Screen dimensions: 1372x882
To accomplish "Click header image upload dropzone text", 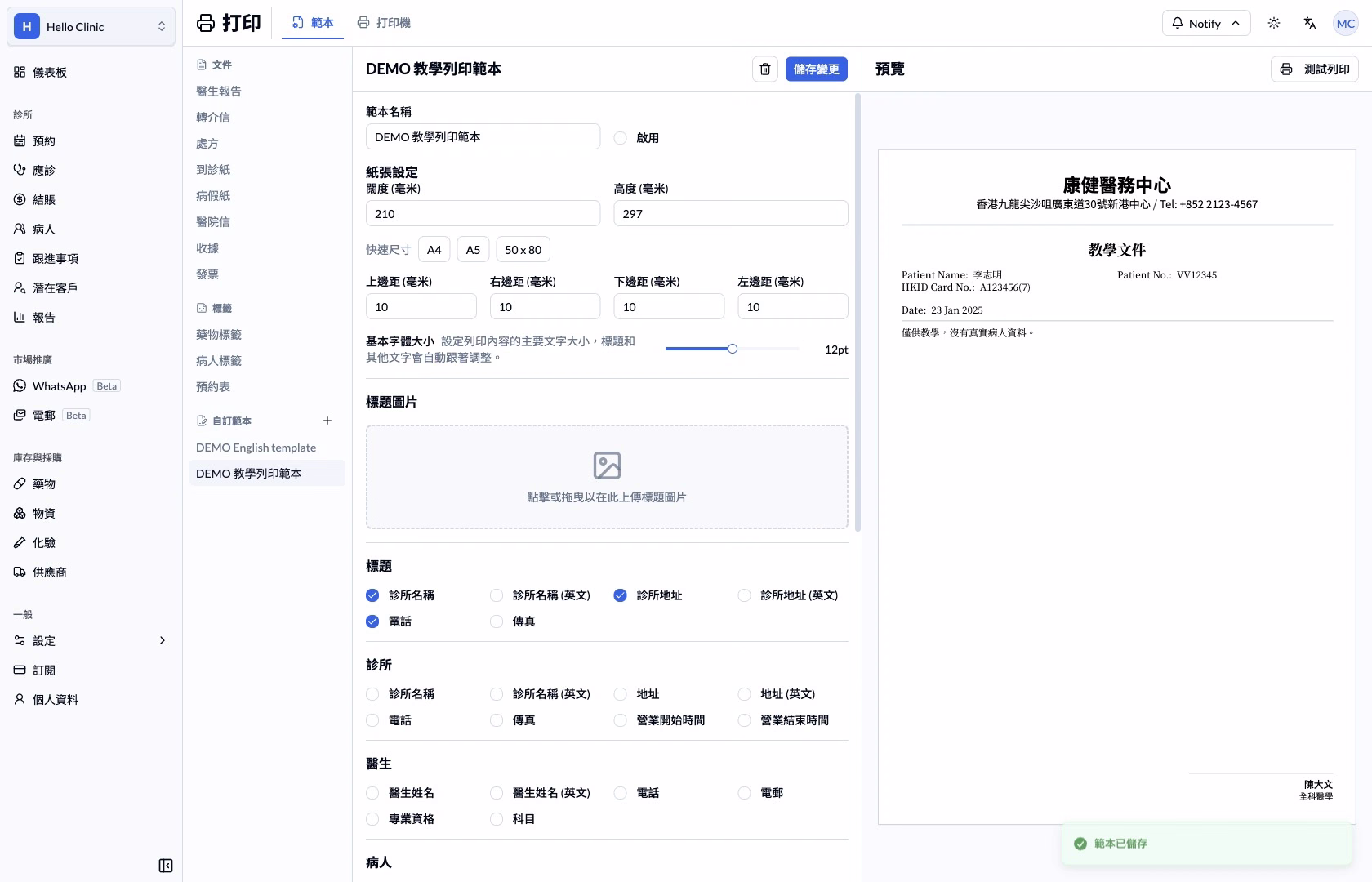I will tap(607, 497).
